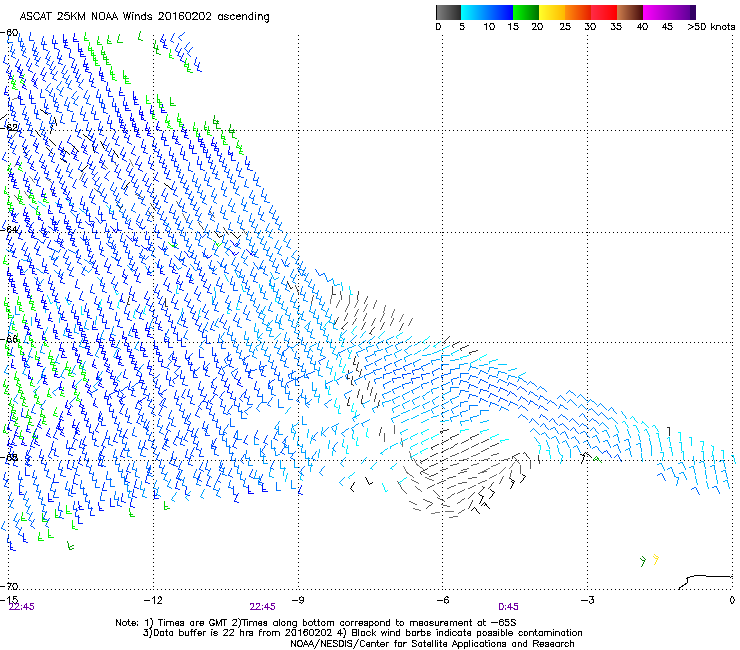Click the purple '22:45' time near -9
This screenshot has height=650, width=740.
[262, 607]
